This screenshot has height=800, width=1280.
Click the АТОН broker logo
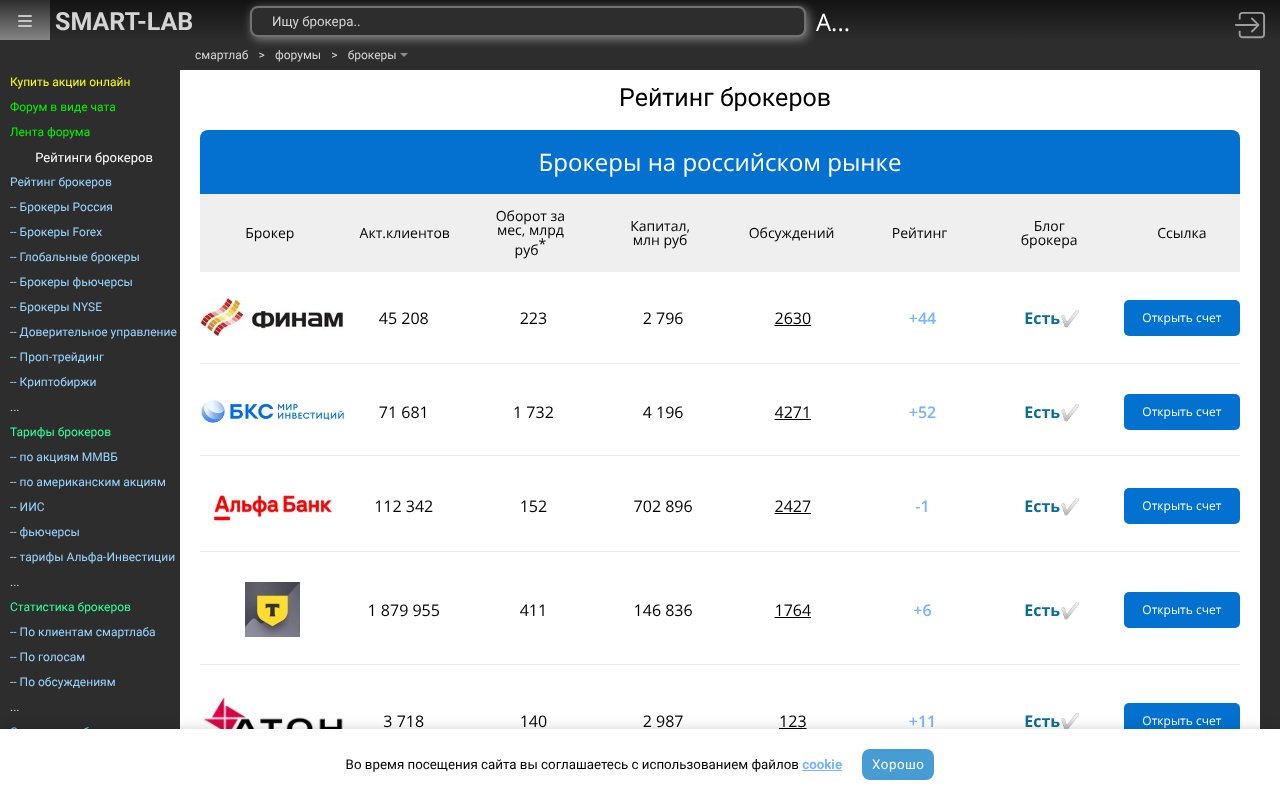272,720
